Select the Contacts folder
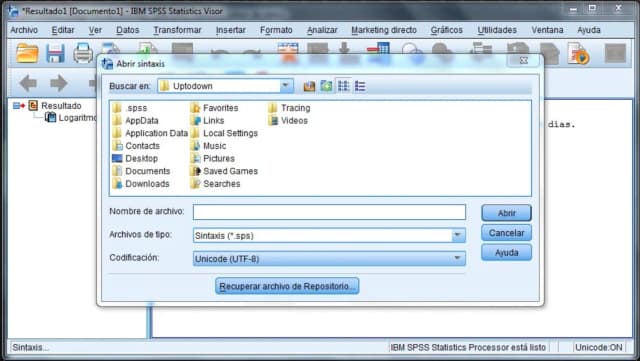This screenshot has height=361, width=640. click(x=136, y=146)
